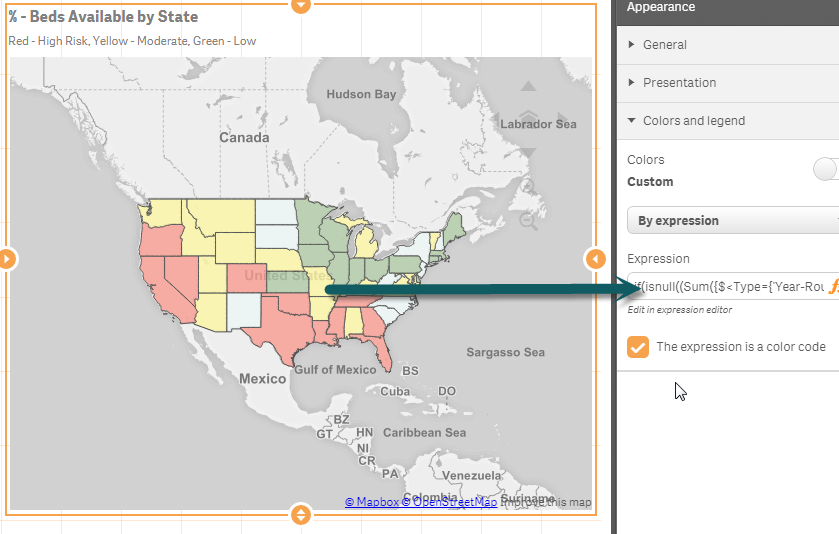Expand the General section
839x534 pixels.
point(728,45)
